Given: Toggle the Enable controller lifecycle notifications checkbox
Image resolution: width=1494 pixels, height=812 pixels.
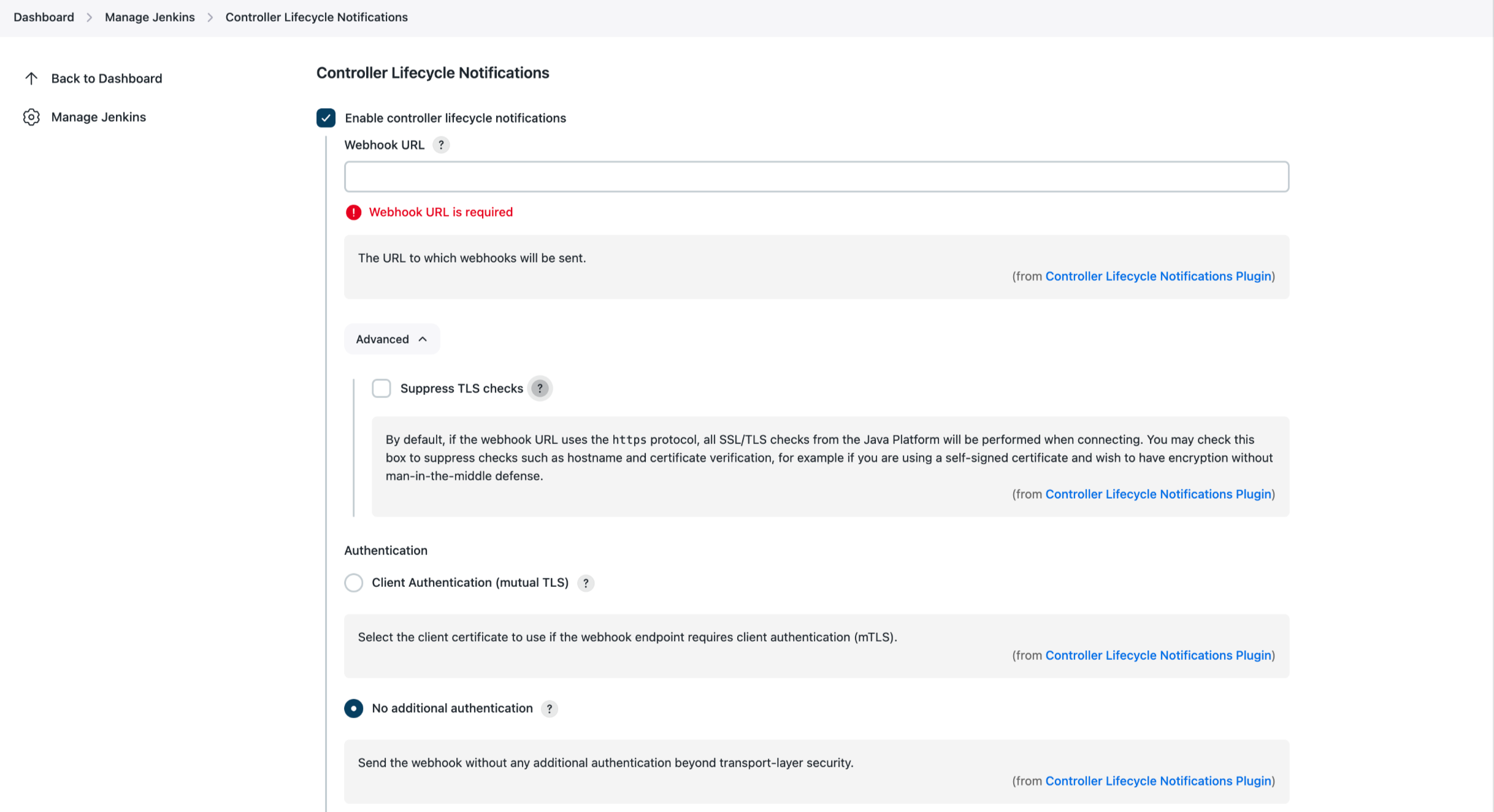Looking at the screenshot, I should 326,117.
